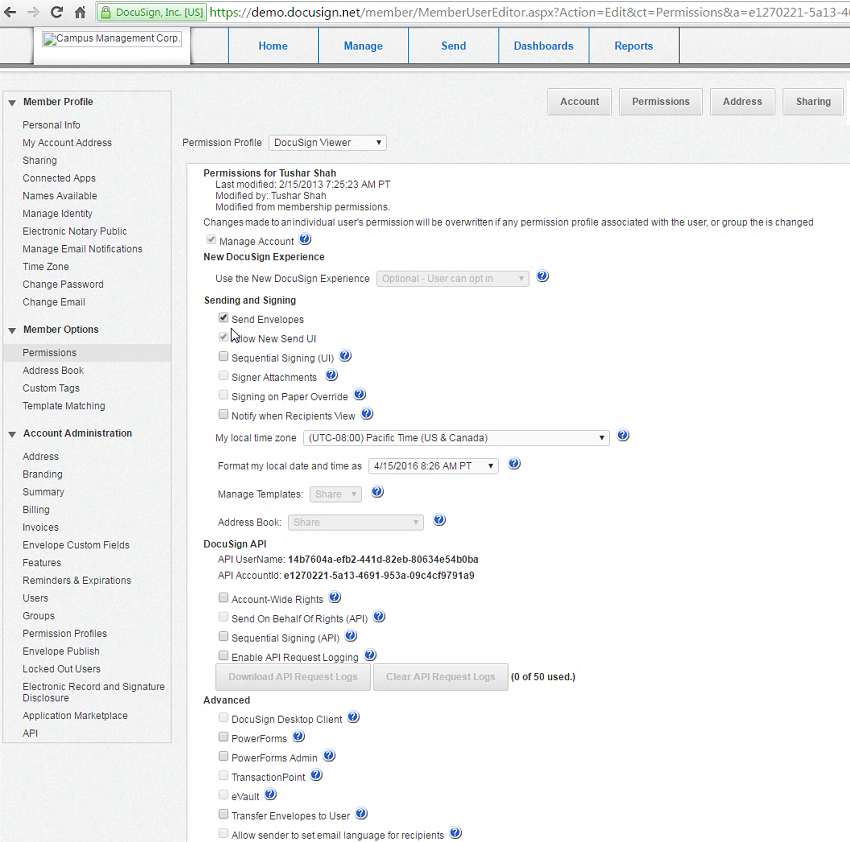Open the Manage tab

click(363, 45)
